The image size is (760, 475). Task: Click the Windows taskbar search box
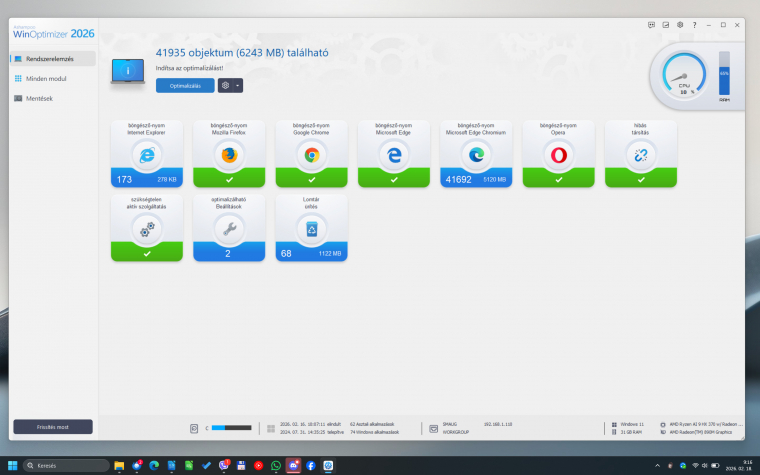[x=66, y=466]
